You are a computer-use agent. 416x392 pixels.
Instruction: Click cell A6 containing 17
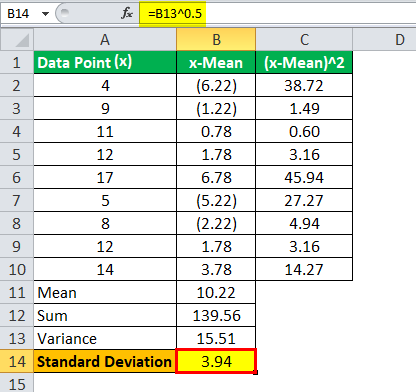click(x=105, y=177)
